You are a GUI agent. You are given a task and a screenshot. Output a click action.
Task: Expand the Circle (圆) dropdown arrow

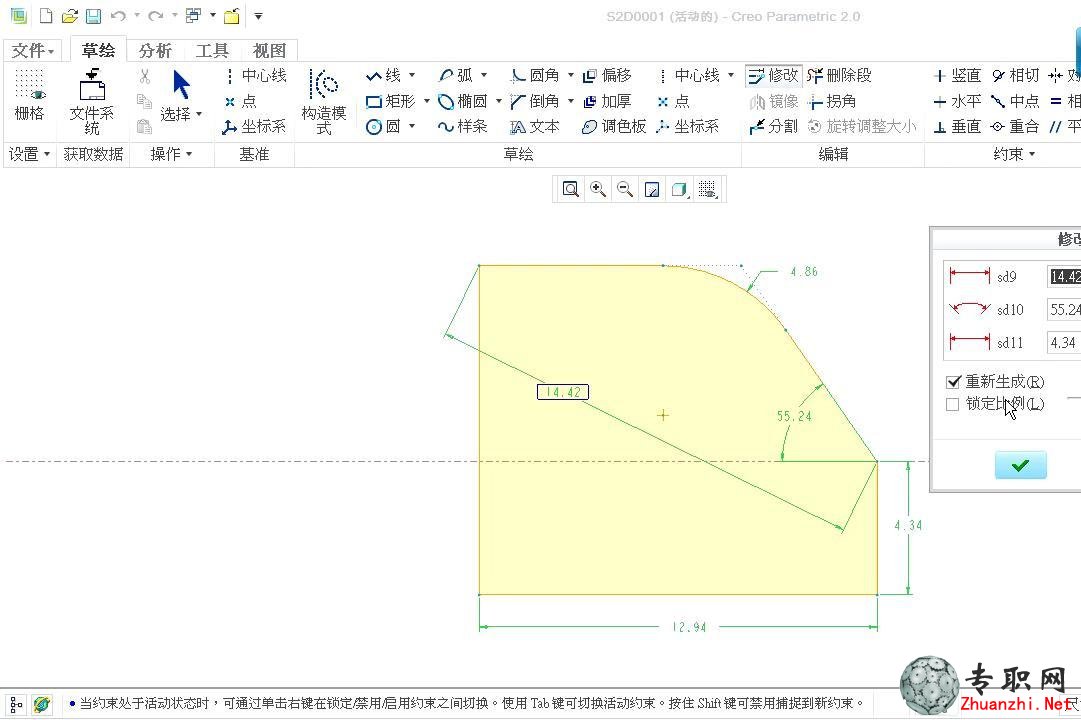coord(412,127)
